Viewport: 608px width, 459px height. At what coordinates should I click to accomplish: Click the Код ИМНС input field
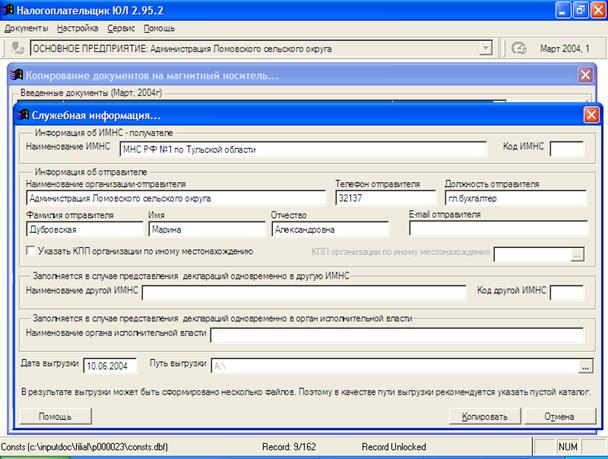[x=567, y=149]
